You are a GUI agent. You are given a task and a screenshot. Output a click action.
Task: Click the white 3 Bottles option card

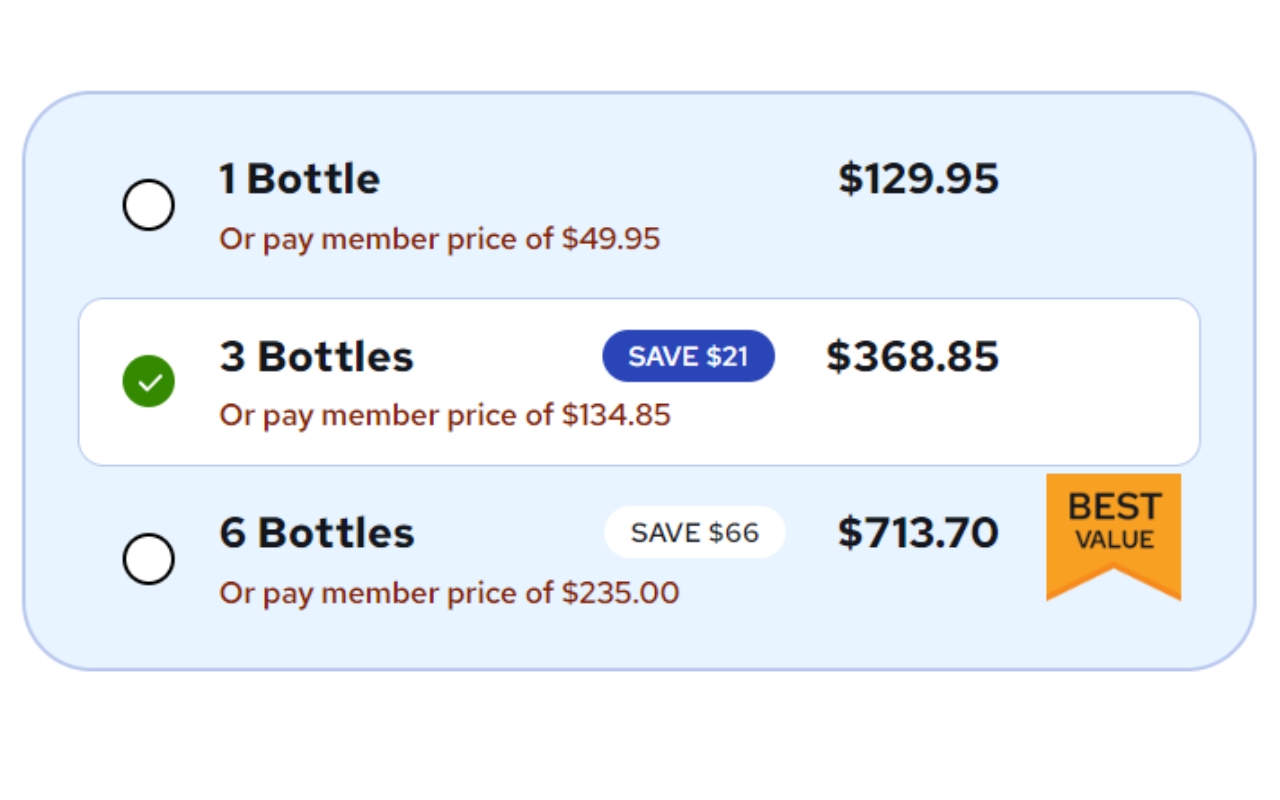[x=639, y=382]
